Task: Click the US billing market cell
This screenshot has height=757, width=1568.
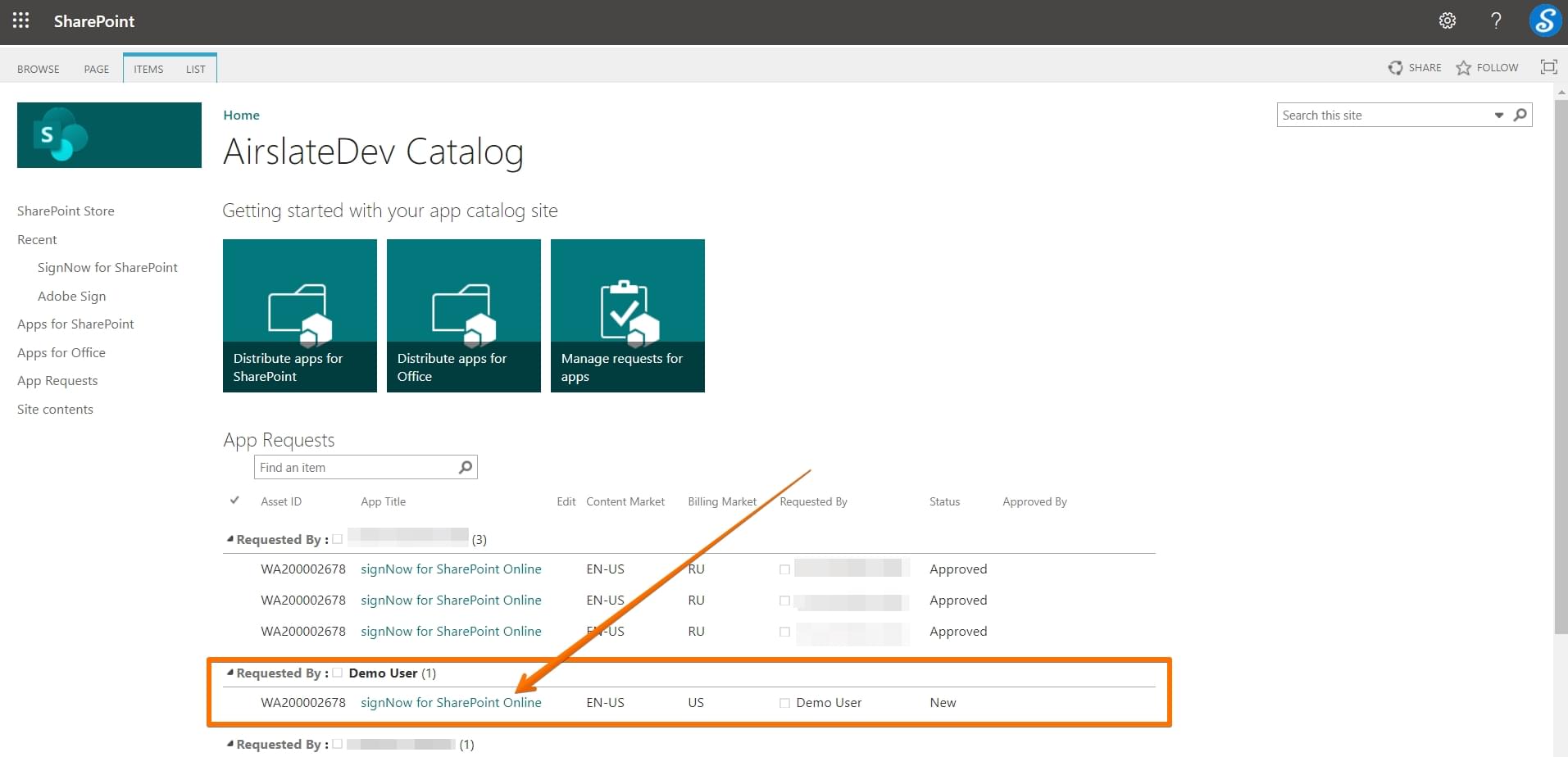Action: click(x=696, y=703)
